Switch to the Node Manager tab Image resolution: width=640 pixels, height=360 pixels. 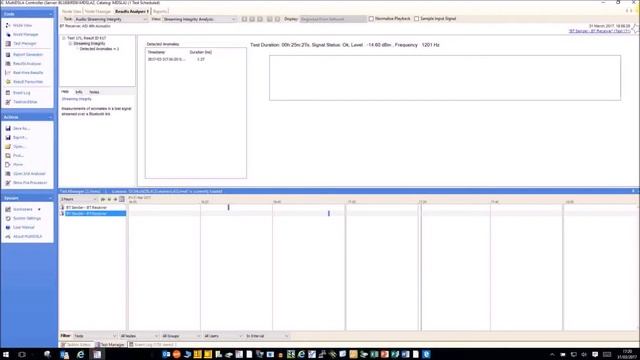tap(98, 11)
